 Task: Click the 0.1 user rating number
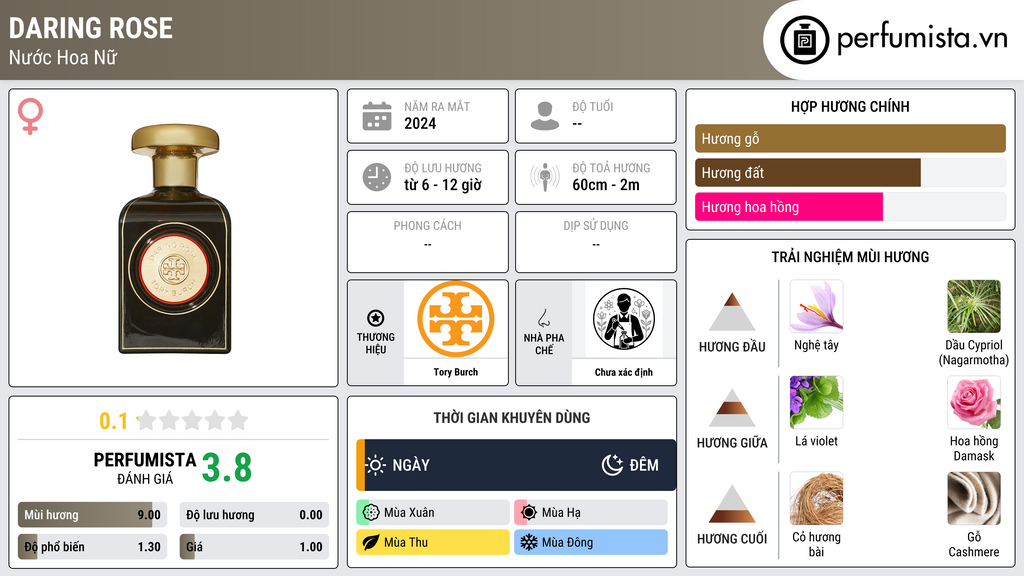114,421
